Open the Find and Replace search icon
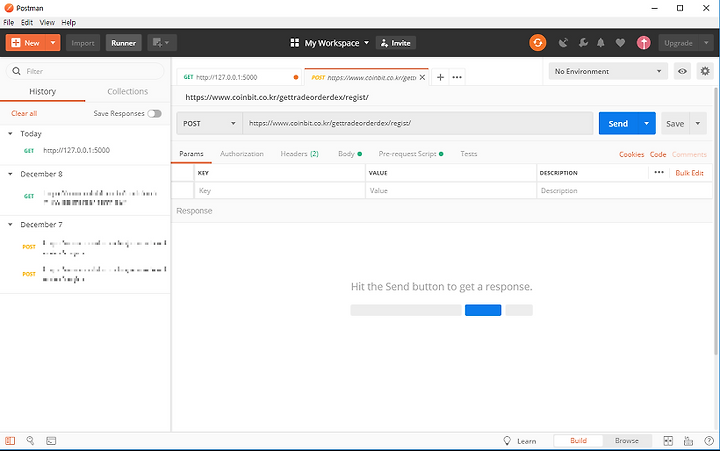Image resolution: width=720 pixels, height=451 pixels. [30, 441]
